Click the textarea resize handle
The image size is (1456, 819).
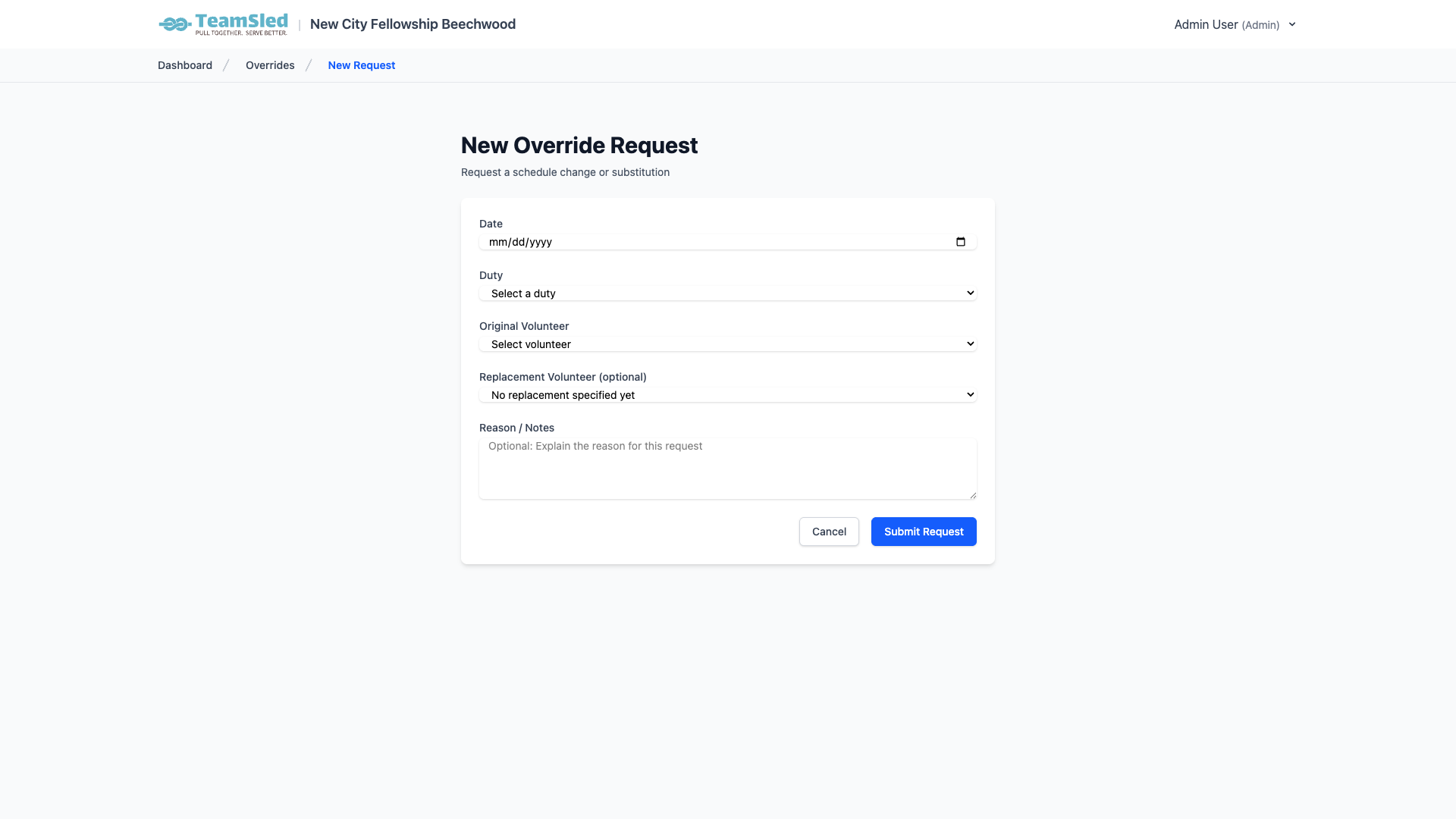973,495
